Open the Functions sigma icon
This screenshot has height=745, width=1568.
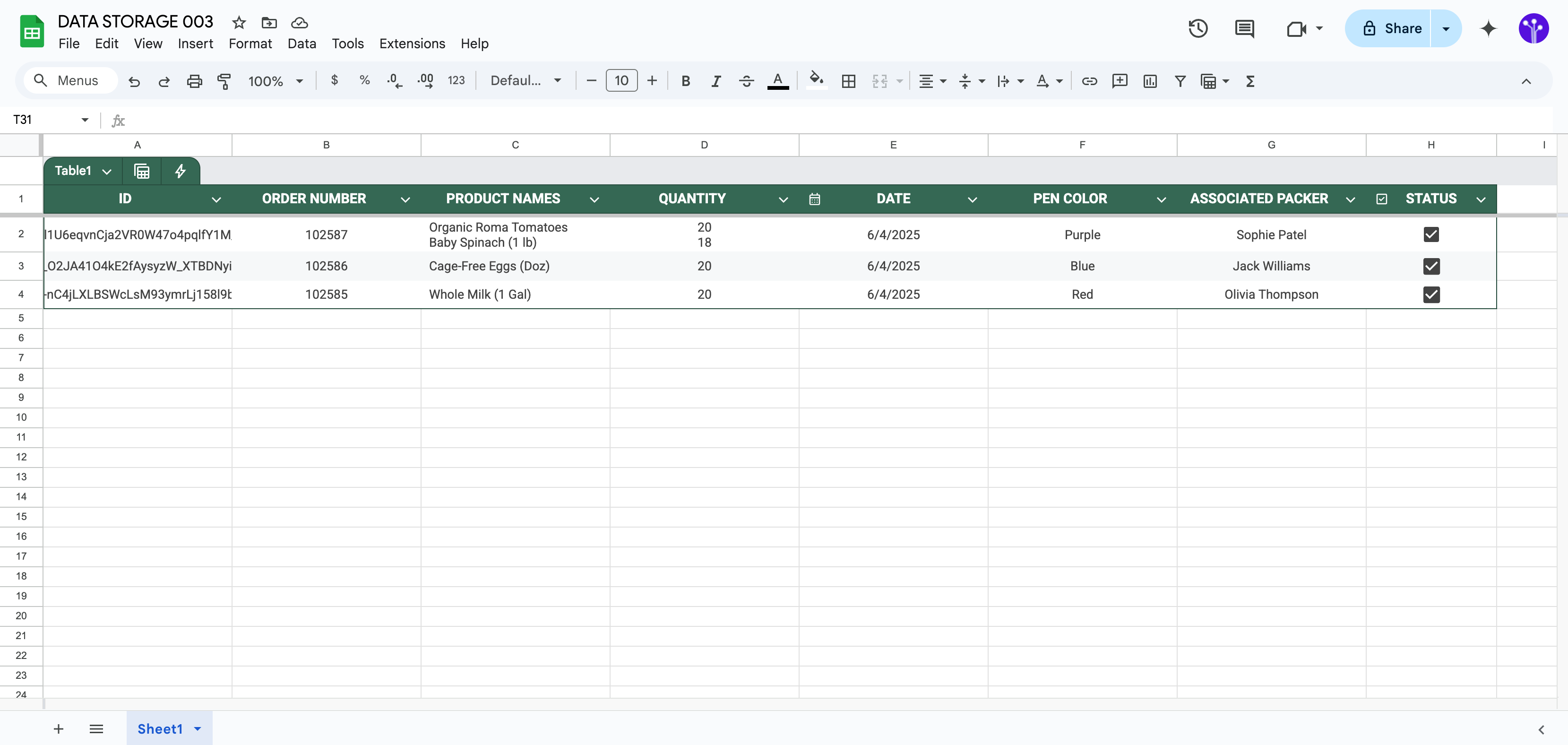(1250, 81)
